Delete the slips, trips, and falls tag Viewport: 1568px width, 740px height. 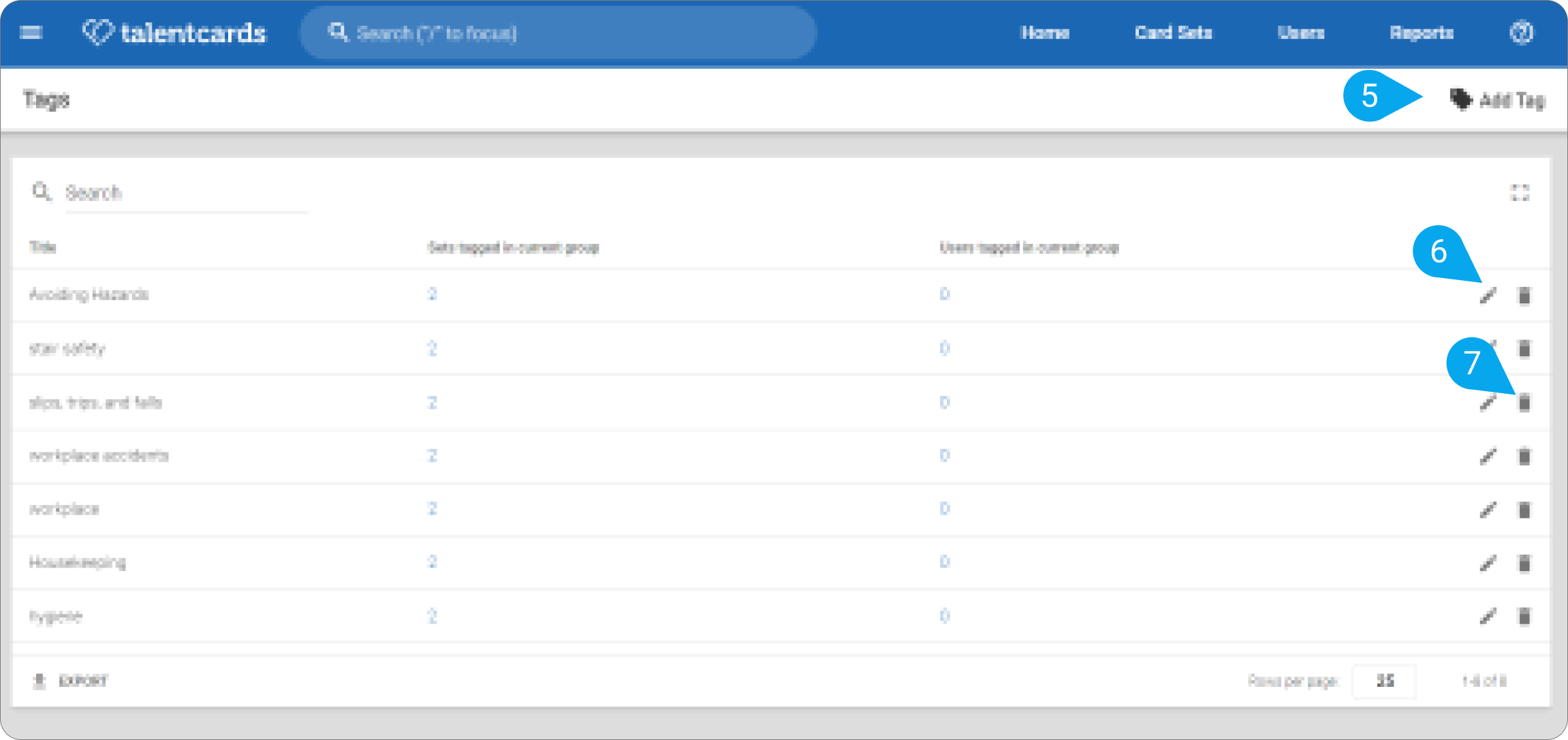pos(1524,403)
